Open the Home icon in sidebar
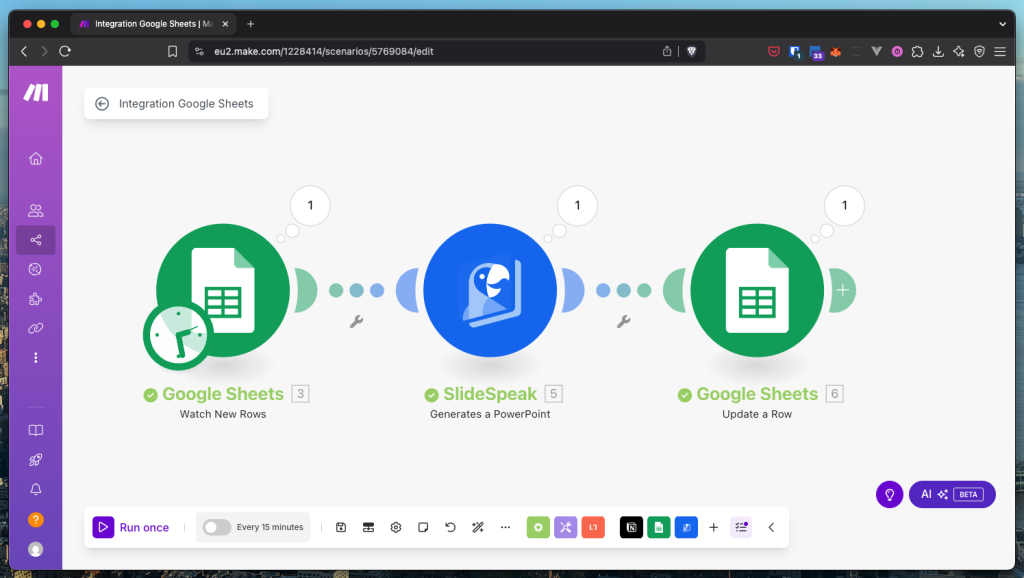1024x578 pixels. (x=36, y=159)
